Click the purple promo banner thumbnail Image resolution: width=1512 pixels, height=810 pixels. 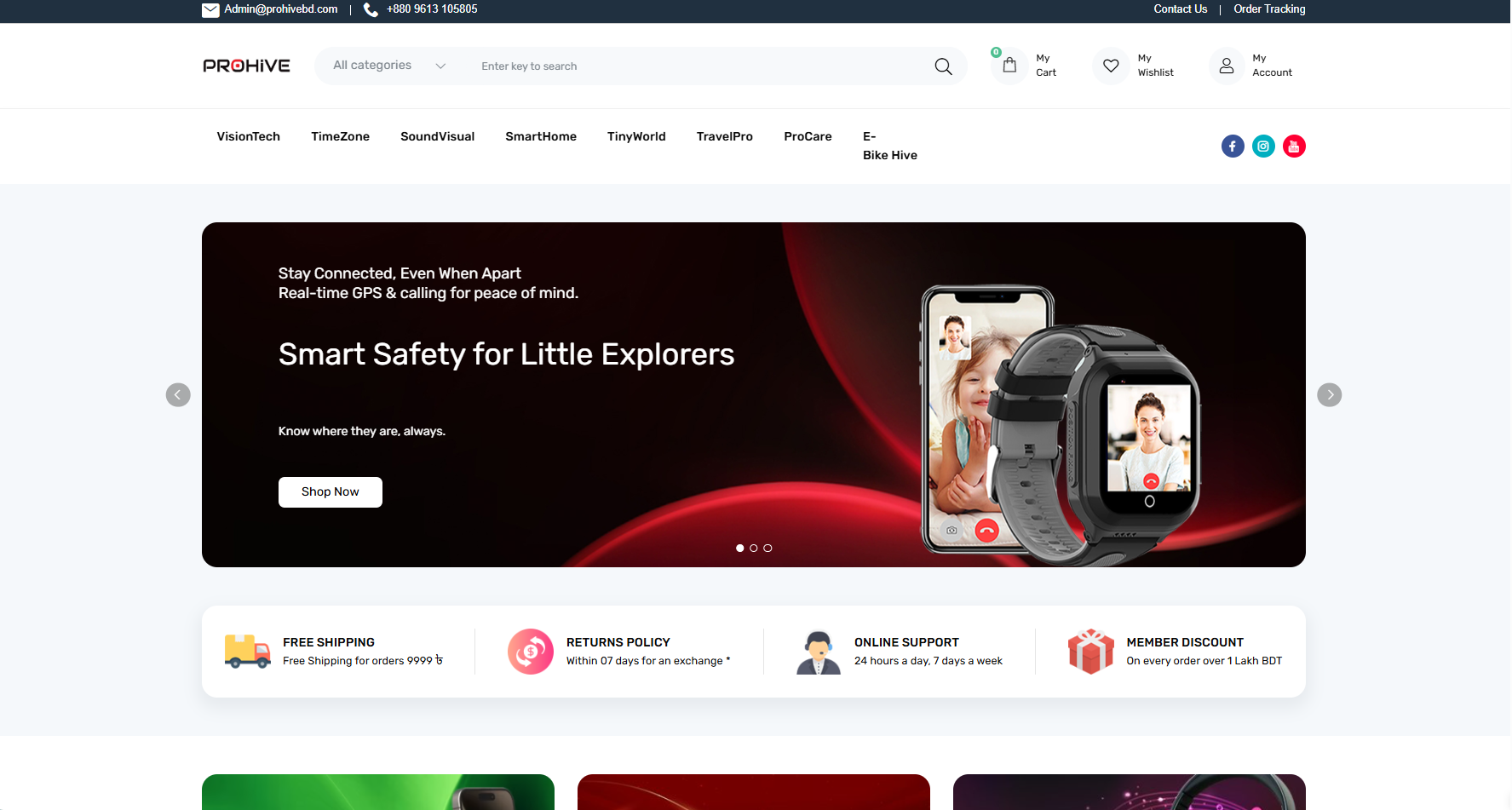1130,792
